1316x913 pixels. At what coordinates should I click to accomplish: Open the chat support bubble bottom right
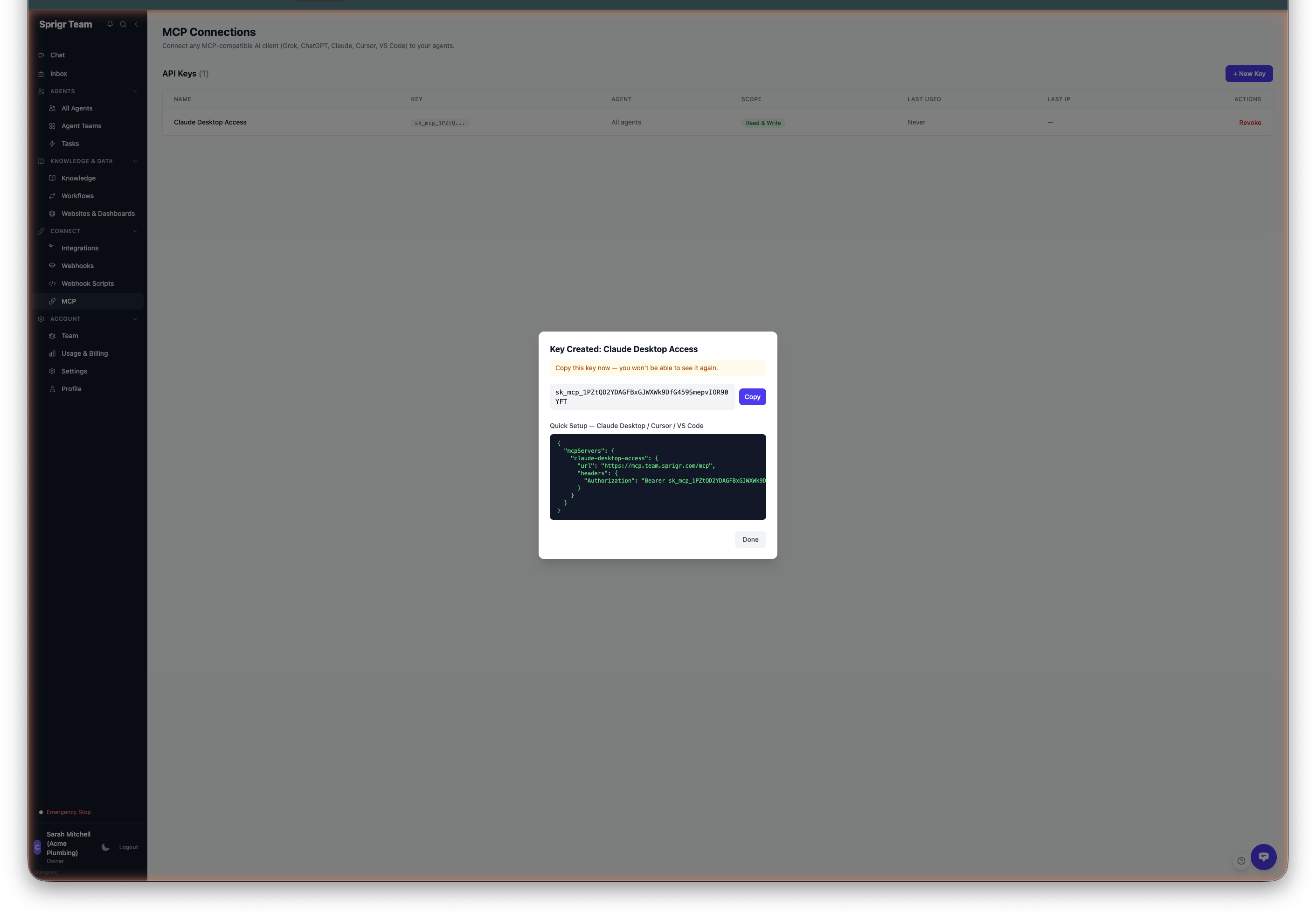[1263, 857]
